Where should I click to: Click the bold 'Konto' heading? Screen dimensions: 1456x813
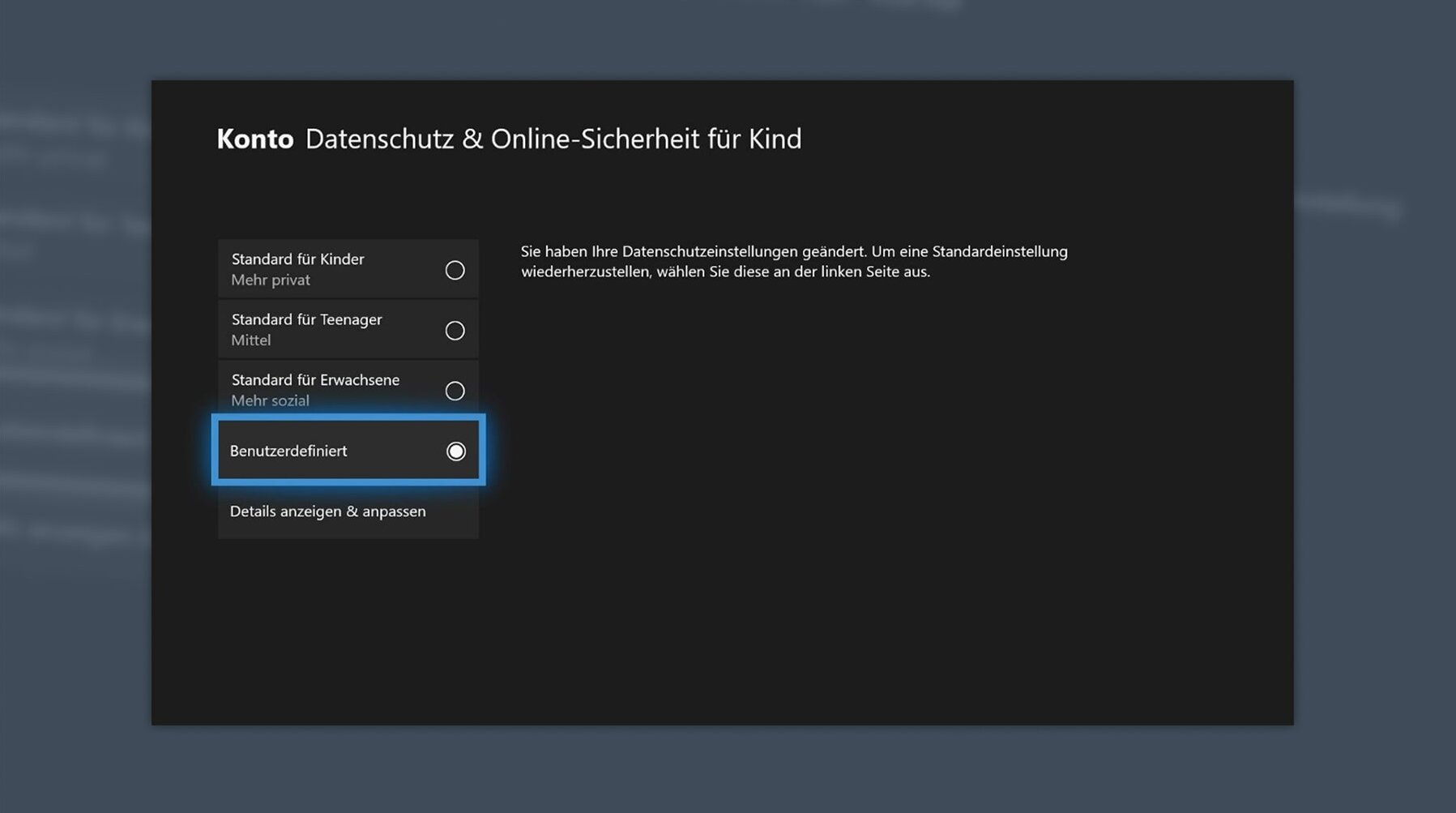pyautogui.click(x=255, y=139)
